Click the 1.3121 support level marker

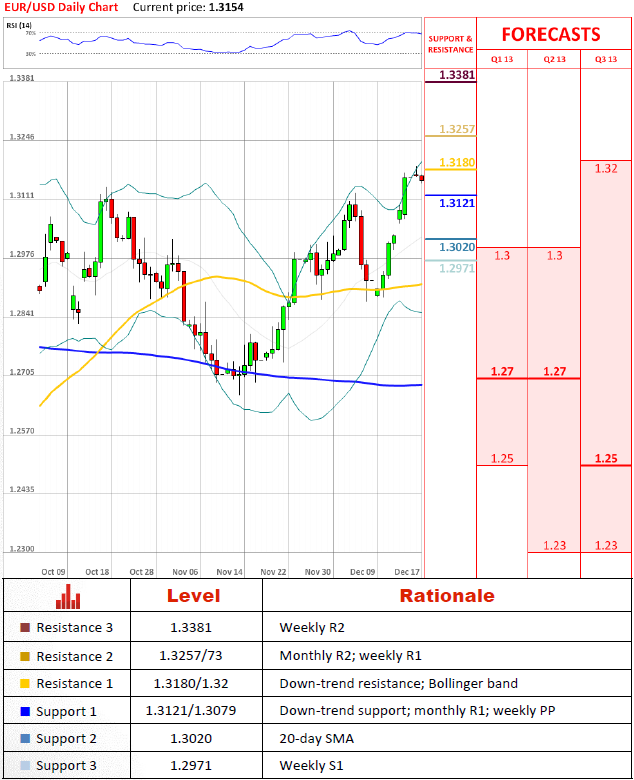coord(457,203)
